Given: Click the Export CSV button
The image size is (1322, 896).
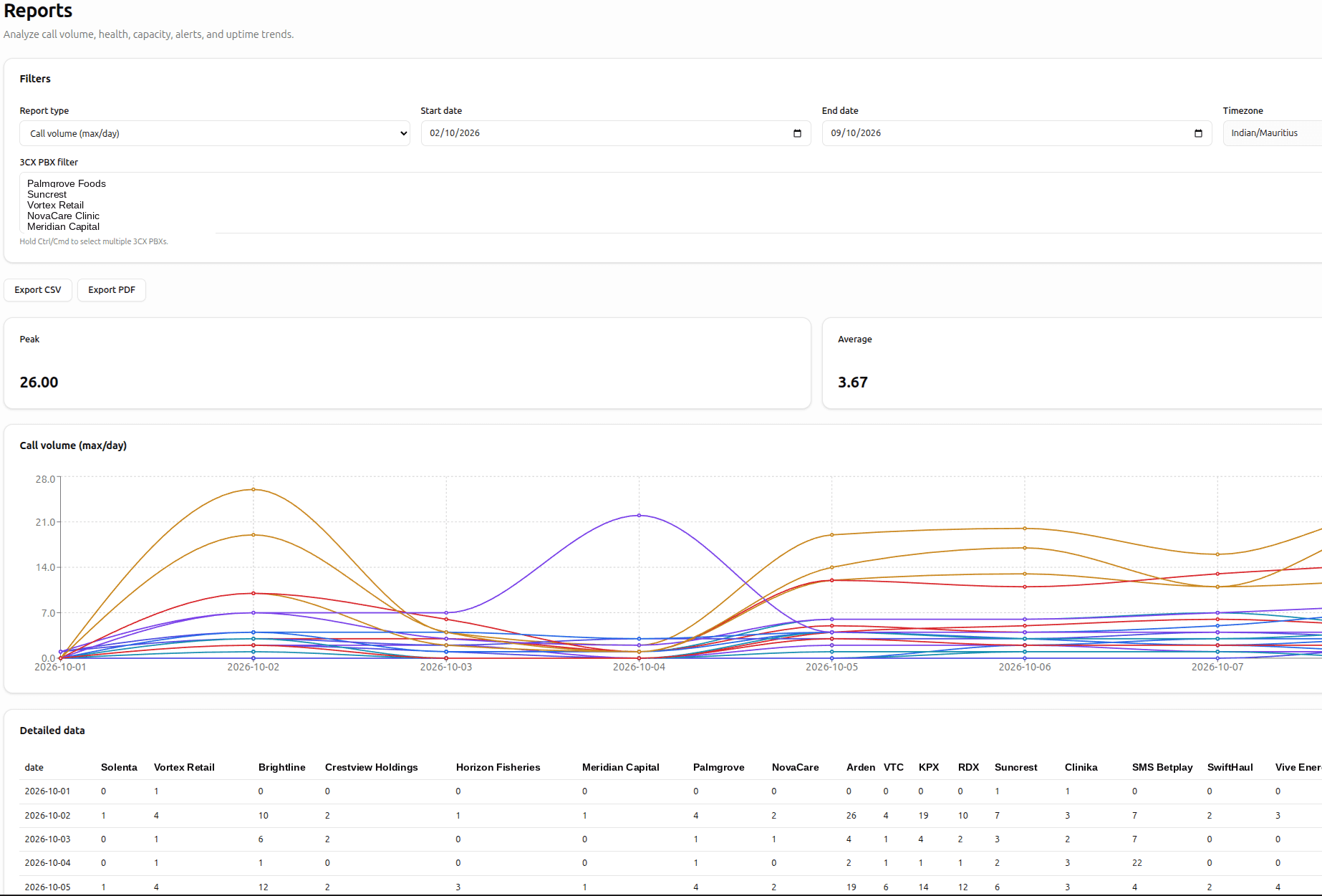Looking at the screenshot, I should pos(38,290).
